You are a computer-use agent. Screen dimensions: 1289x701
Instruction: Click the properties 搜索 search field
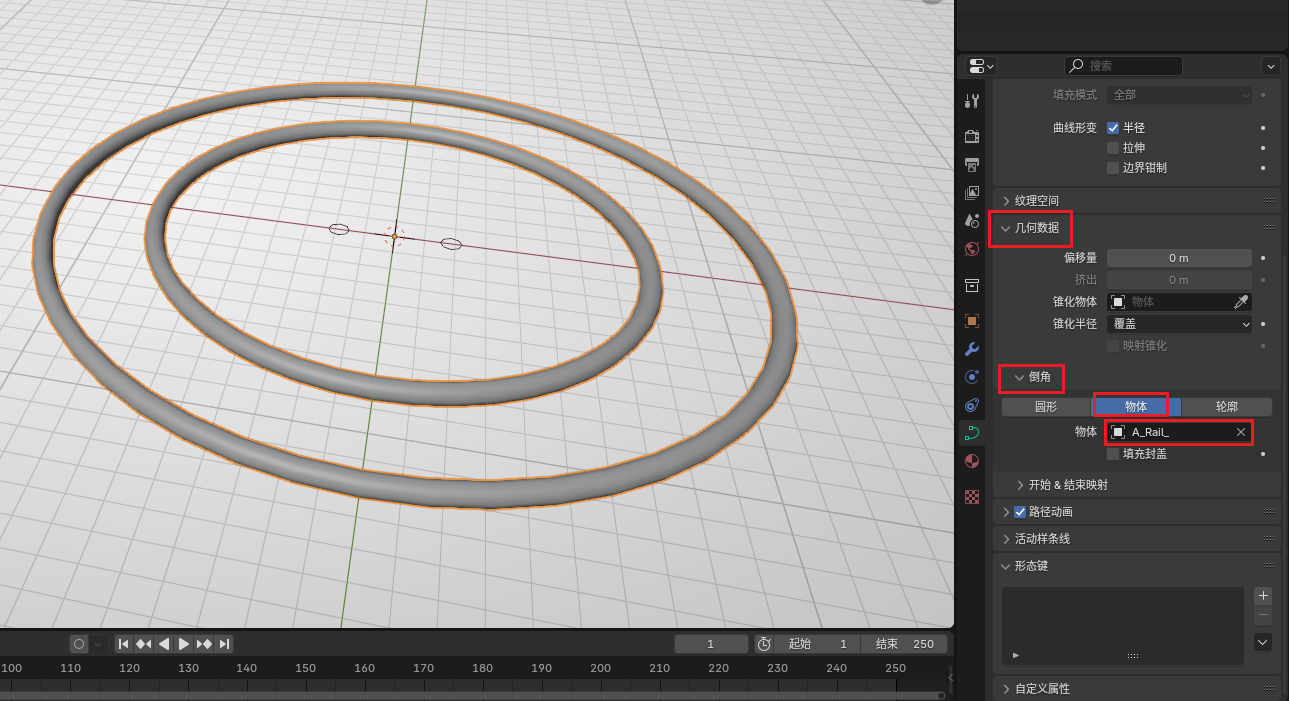pyautogui.click(x=1123, y=66)
